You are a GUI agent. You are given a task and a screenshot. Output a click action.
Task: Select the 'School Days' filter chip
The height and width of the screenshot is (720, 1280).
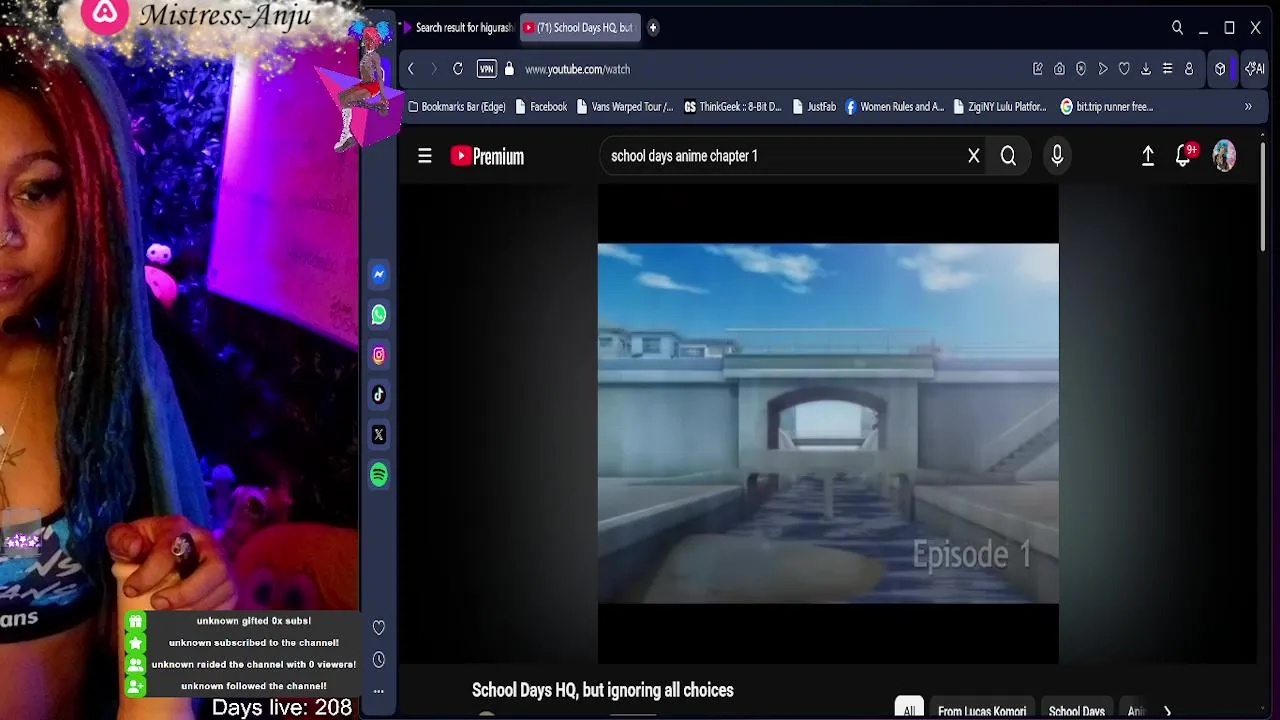(x=1077, y=710)
